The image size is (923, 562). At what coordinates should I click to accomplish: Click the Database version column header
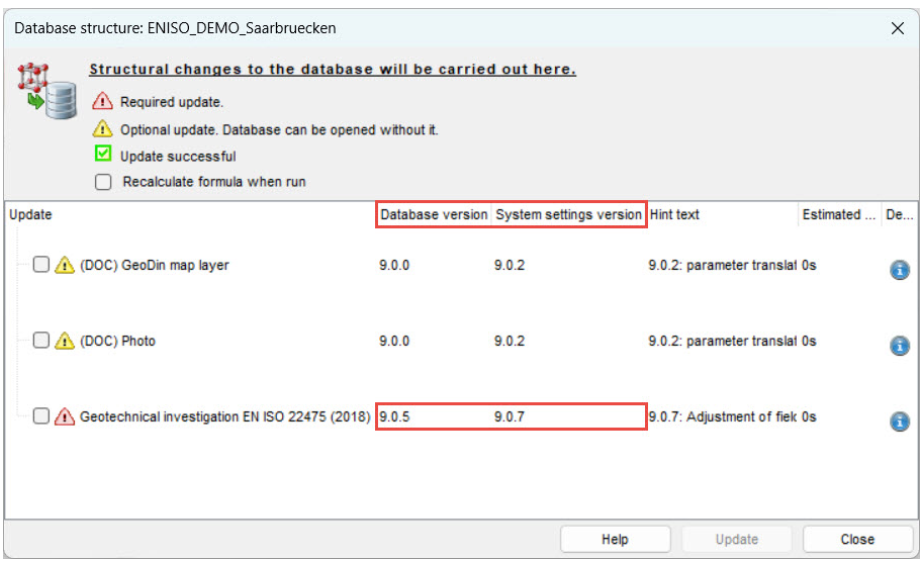click(x=434, y=215)
